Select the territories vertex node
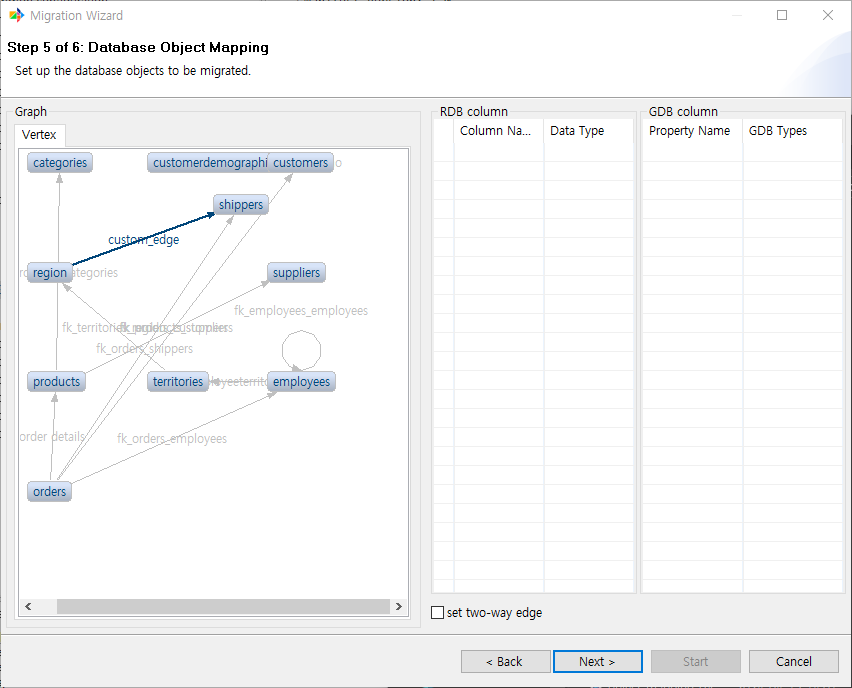 point(178,382)
